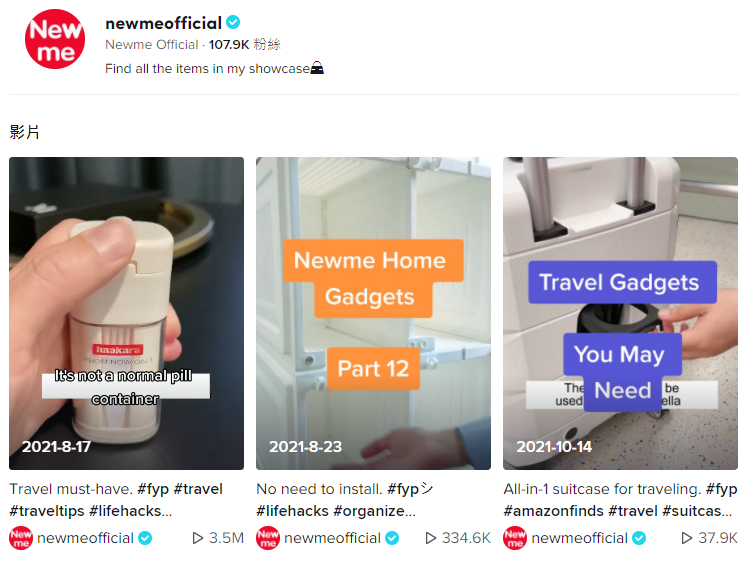Click small Newme avatar under pill container video

point(21,538)
